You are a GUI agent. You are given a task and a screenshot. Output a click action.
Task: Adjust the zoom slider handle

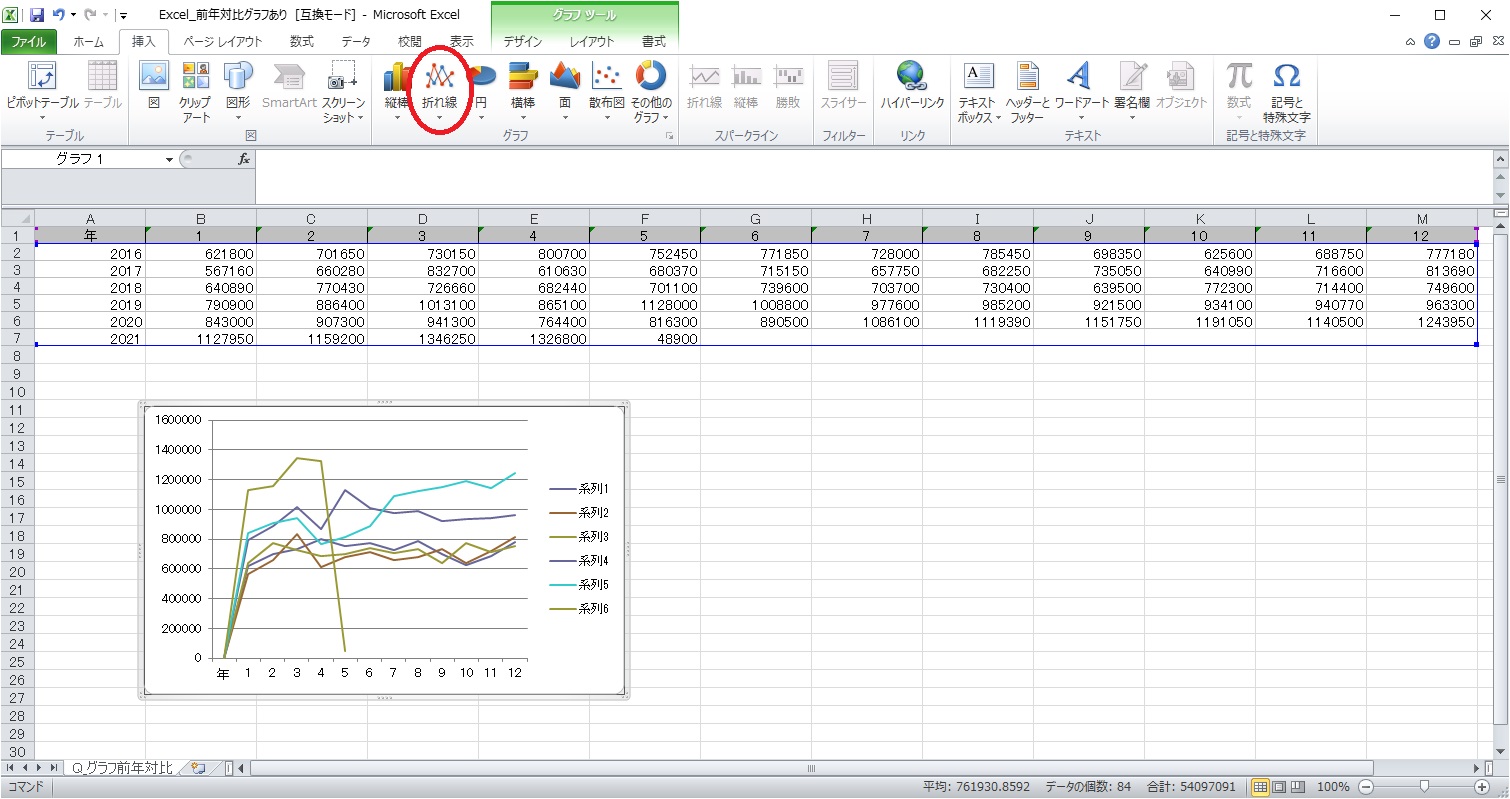[1424, 787]
